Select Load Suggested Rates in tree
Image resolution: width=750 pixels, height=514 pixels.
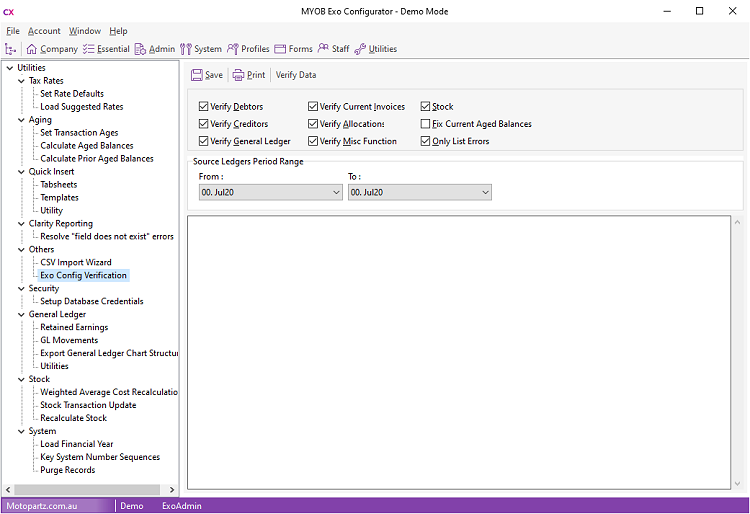(82, 107)
